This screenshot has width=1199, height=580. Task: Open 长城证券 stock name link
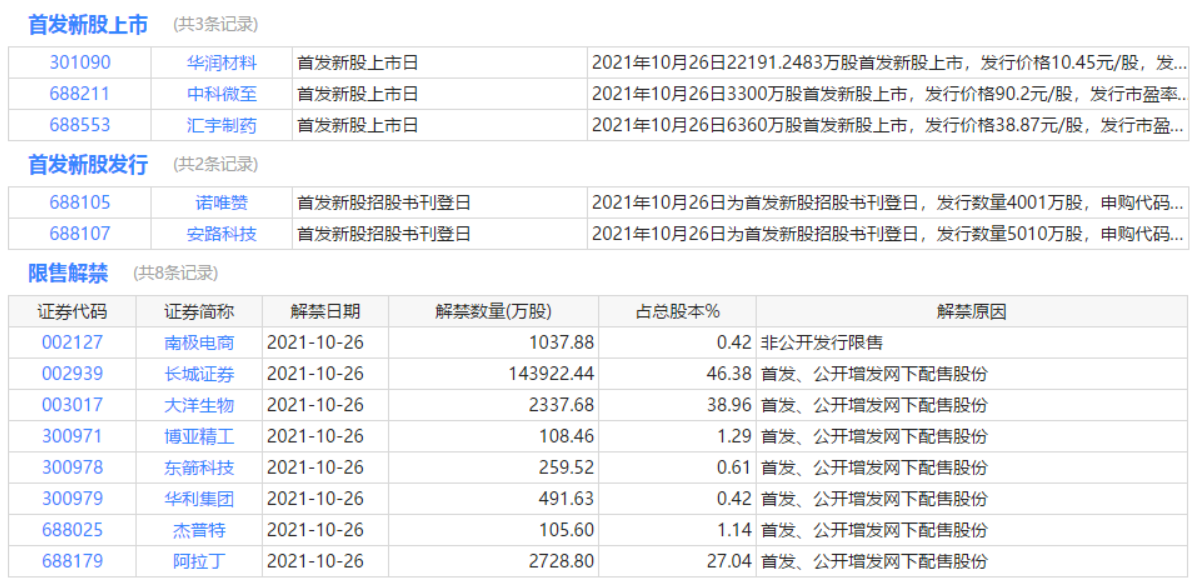[199, 374]
